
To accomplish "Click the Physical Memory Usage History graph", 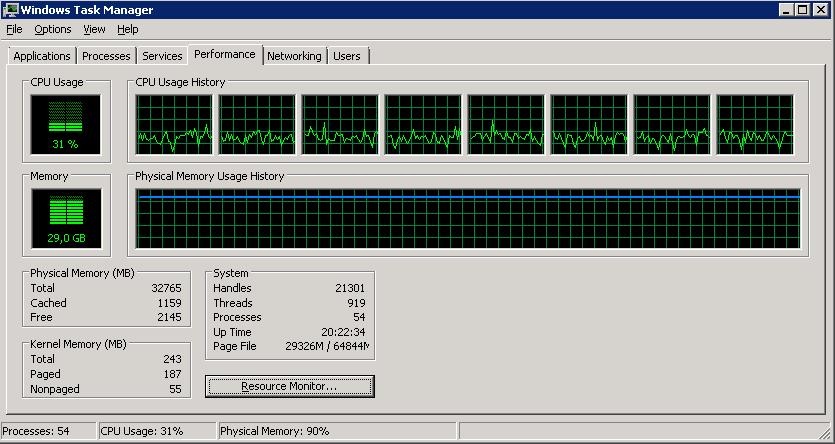I will (x=468, y=218).
